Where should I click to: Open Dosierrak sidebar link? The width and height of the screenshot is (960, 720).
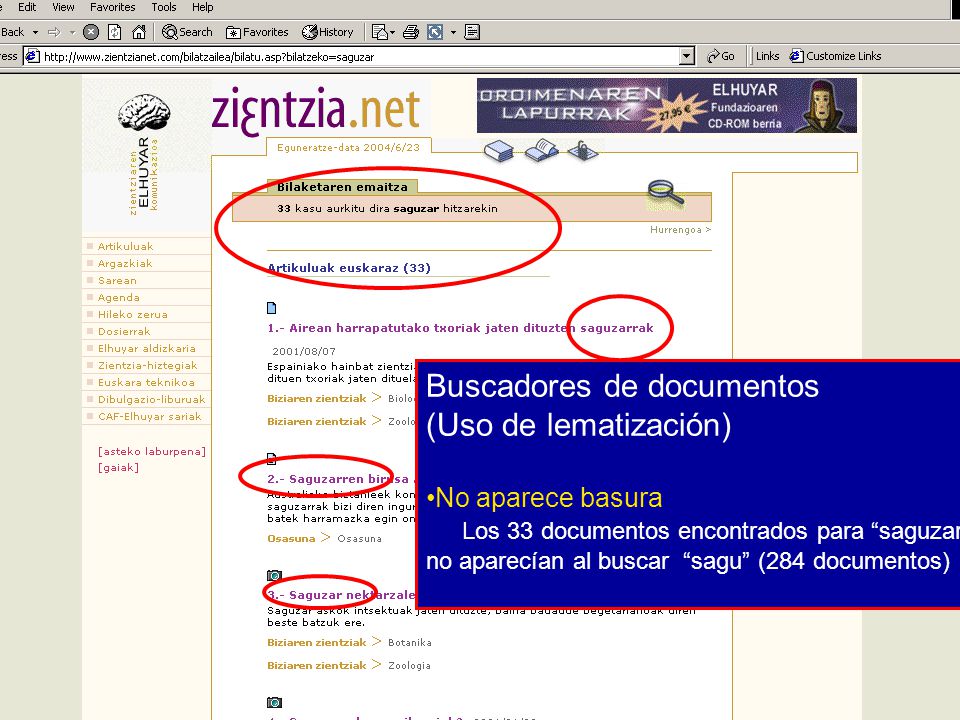pos(124,331)
